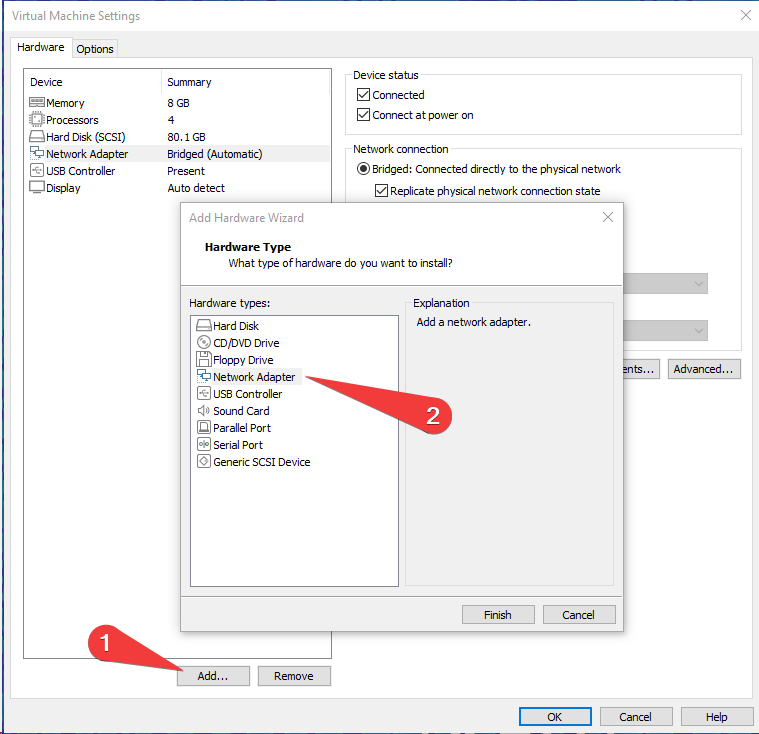This screenshot has height=734, width=759.
Task: Open the lower greyed dropdown behind wizard
Action: [x=666, y=331]
